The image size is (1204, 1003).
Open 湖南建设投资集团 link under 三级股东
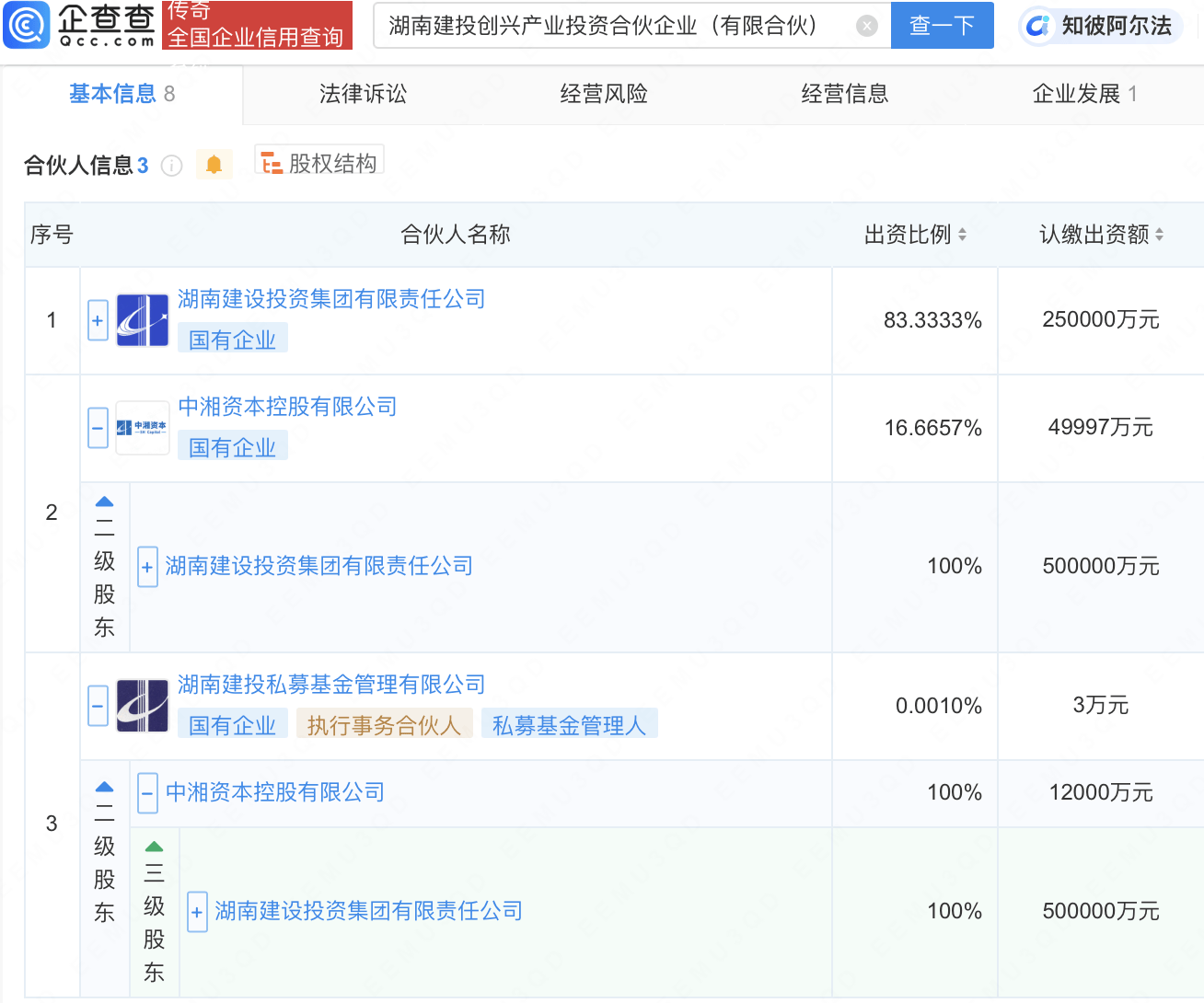(x=368, y=911)
